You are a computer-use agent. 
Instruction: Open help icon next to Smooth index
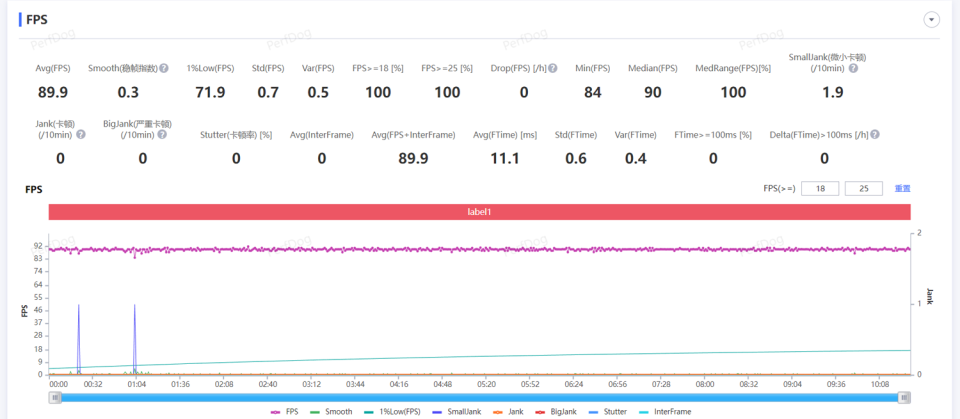(164, 69)
